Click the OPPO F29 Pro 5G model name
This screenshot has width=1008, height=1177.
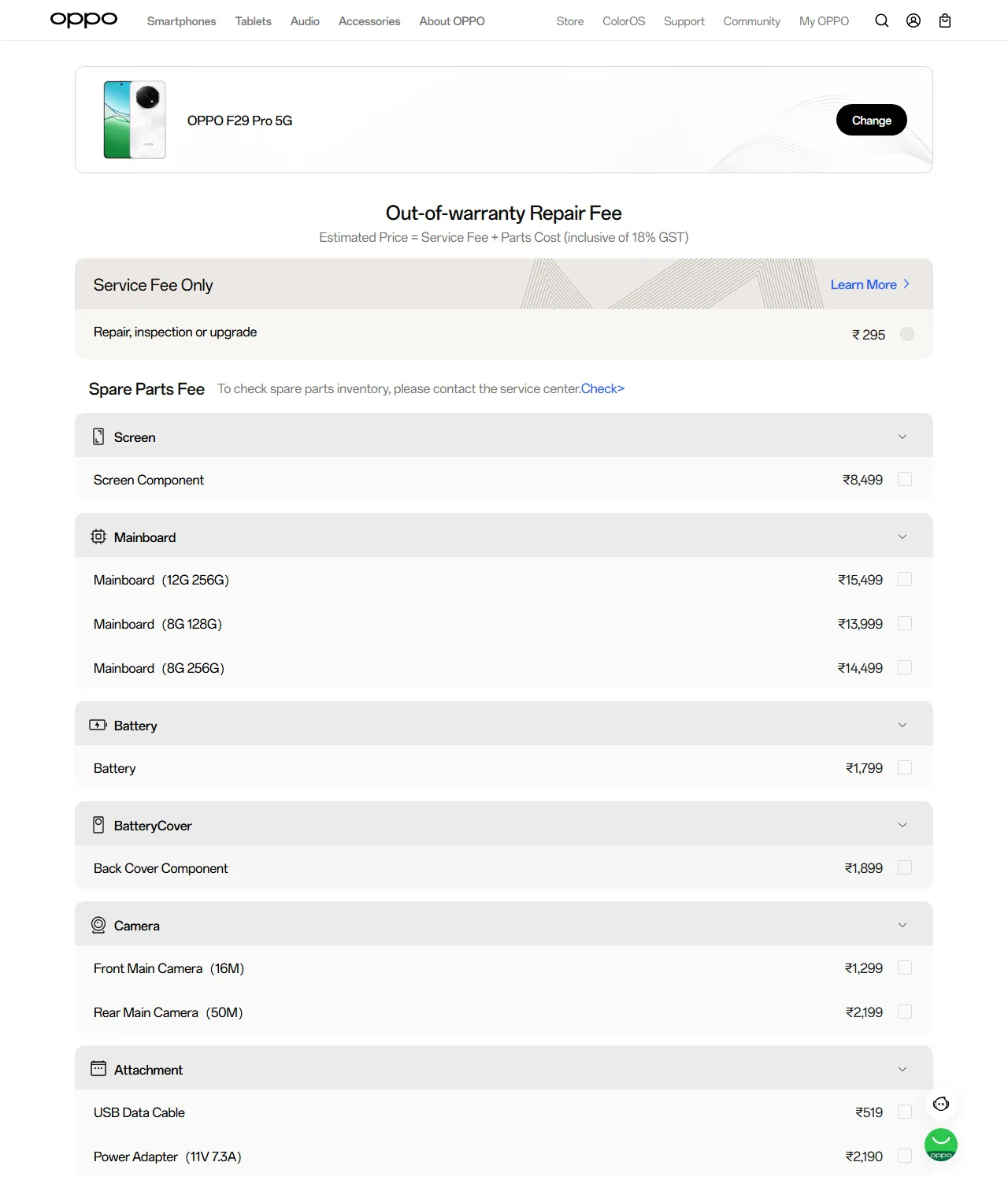pos(239,121)
